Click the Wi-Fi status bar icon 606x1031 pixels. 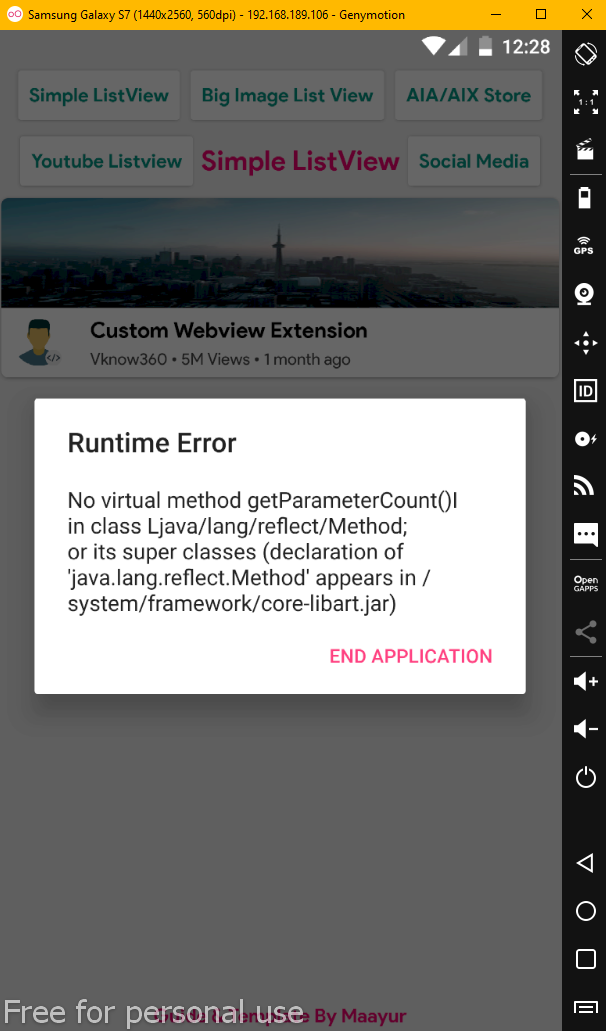434,46
